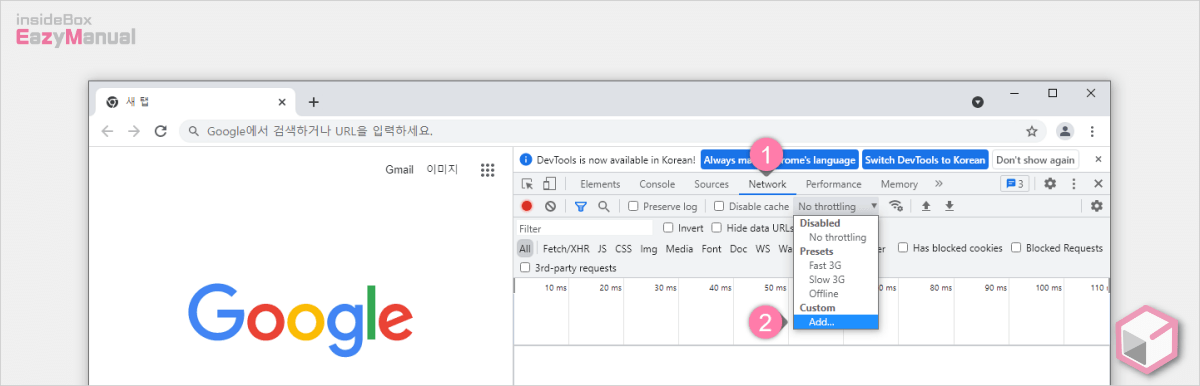Check Has blocked cookies checkbox
Viewport: 1200px width, 386px height.
(903, 248)
